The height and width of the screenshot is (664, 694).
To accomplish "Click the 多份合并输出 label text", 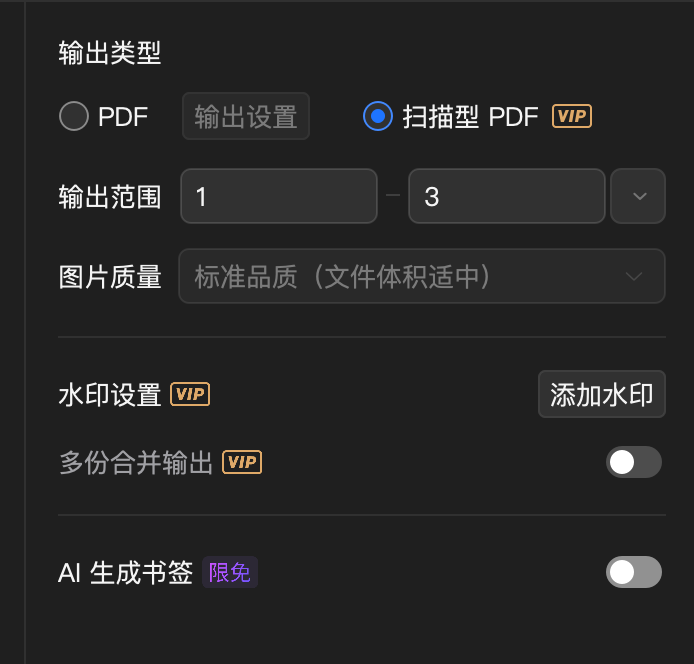I will point(136,463).
